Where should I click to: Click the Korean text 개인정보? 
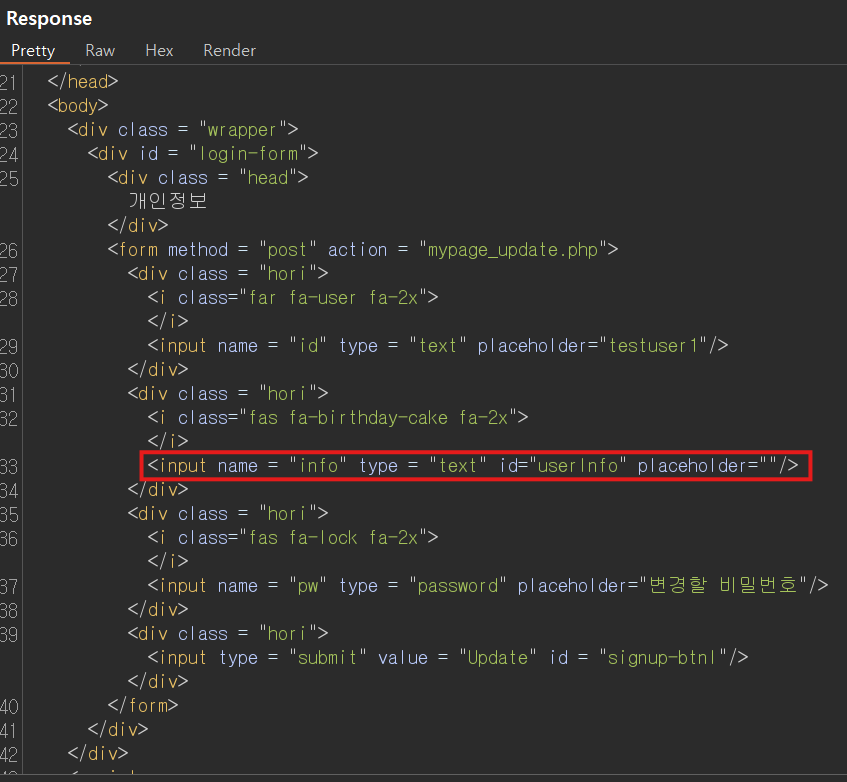[168, 200]
